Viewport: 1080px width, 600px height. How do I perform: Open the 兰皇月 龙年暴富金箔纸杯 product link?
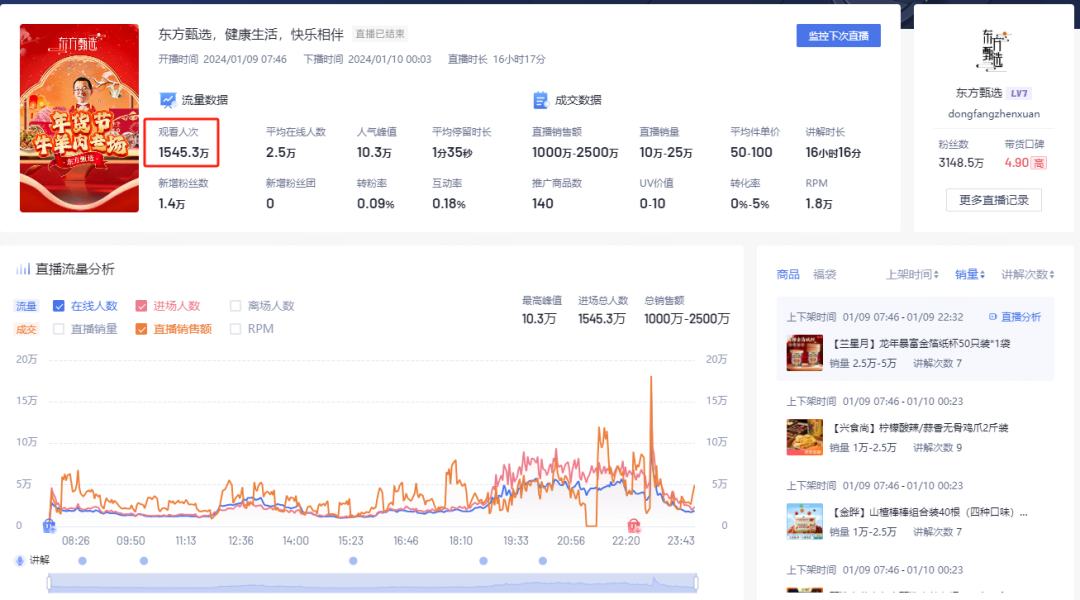tap(921, 344)
